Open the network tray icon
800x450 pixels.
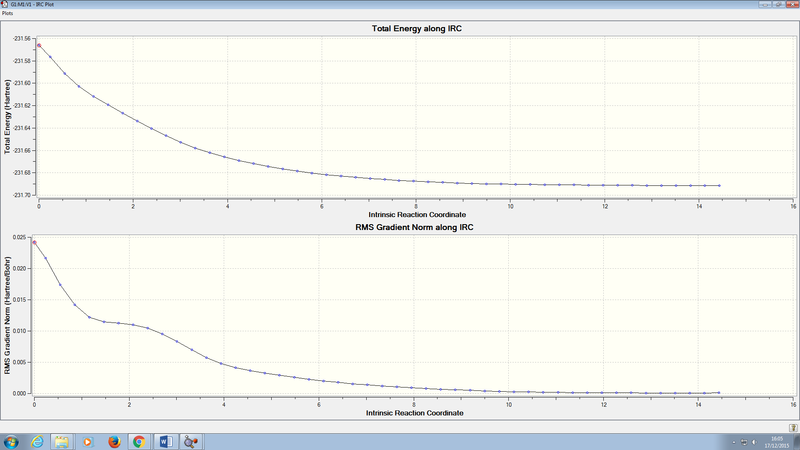click(x=744, y=442)
